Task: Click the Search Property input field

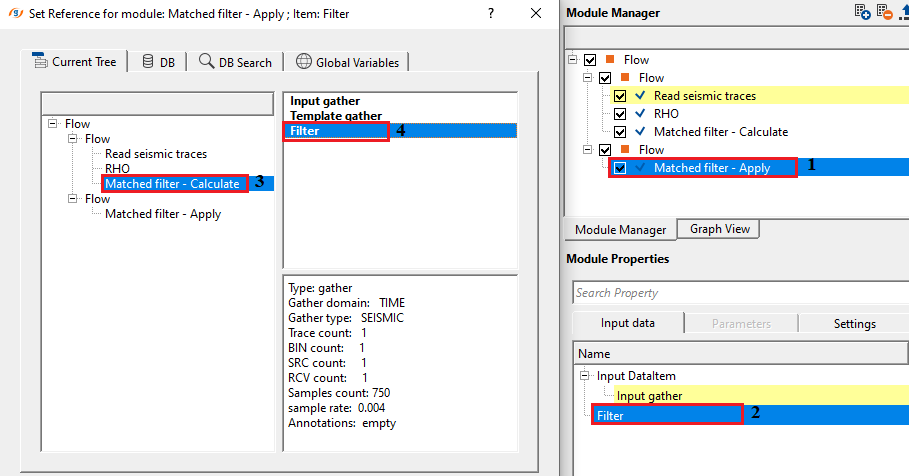Action: click(740, 293)
